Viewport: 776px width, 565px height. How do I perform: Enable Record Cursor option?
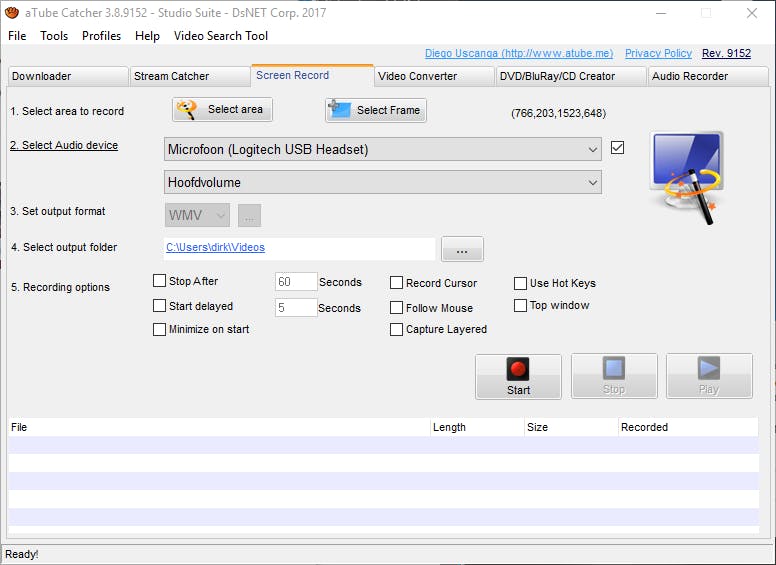pos(396,282)
